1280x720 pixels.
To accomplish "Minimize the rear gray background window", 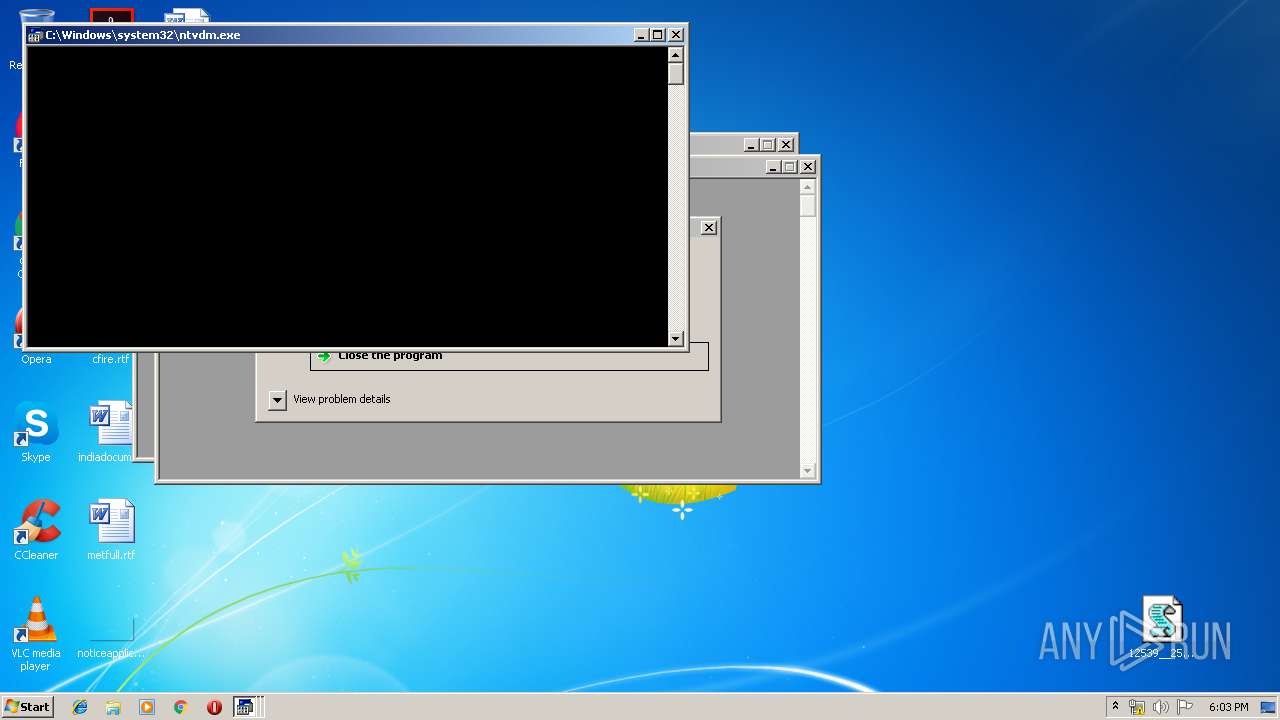I will coord(751,145).
